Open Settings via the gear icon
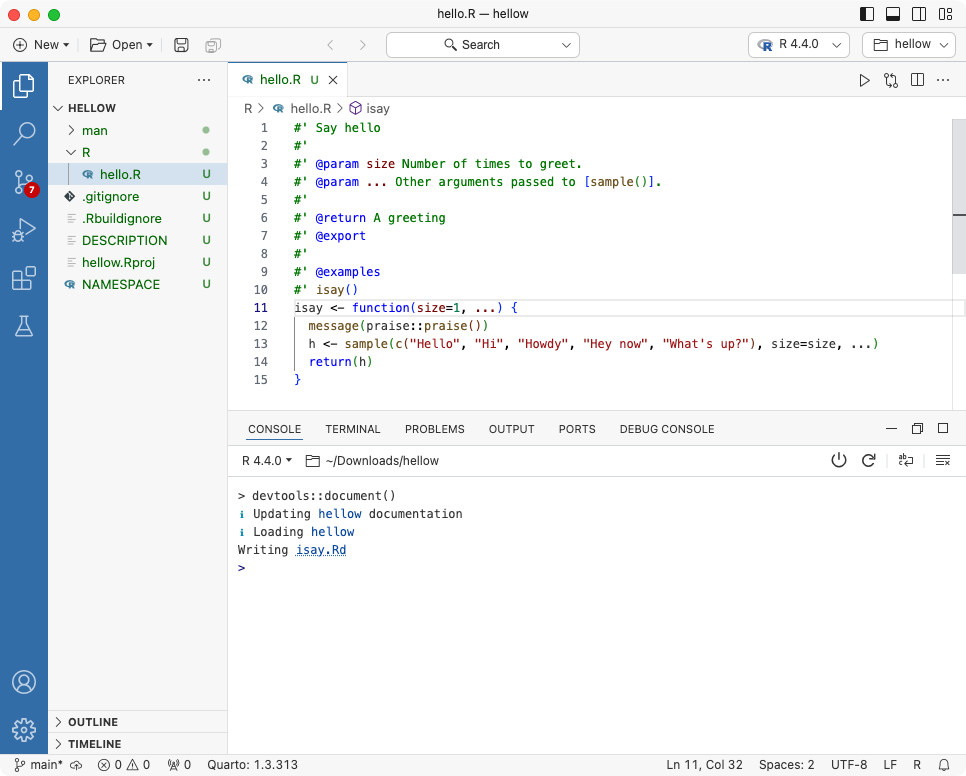Screen dimensions: 966x776 pyautogui.click(x=24, y=730)
